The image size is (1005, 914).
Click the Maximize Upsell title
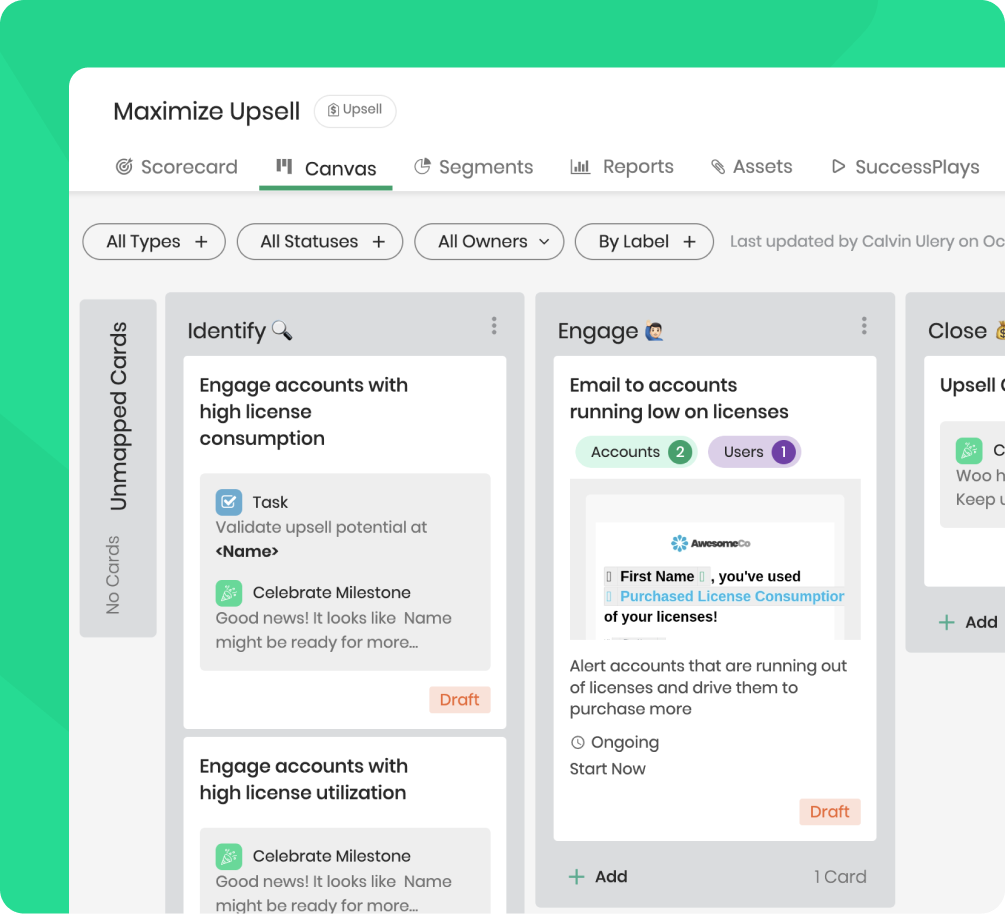(x=206, y=112)
